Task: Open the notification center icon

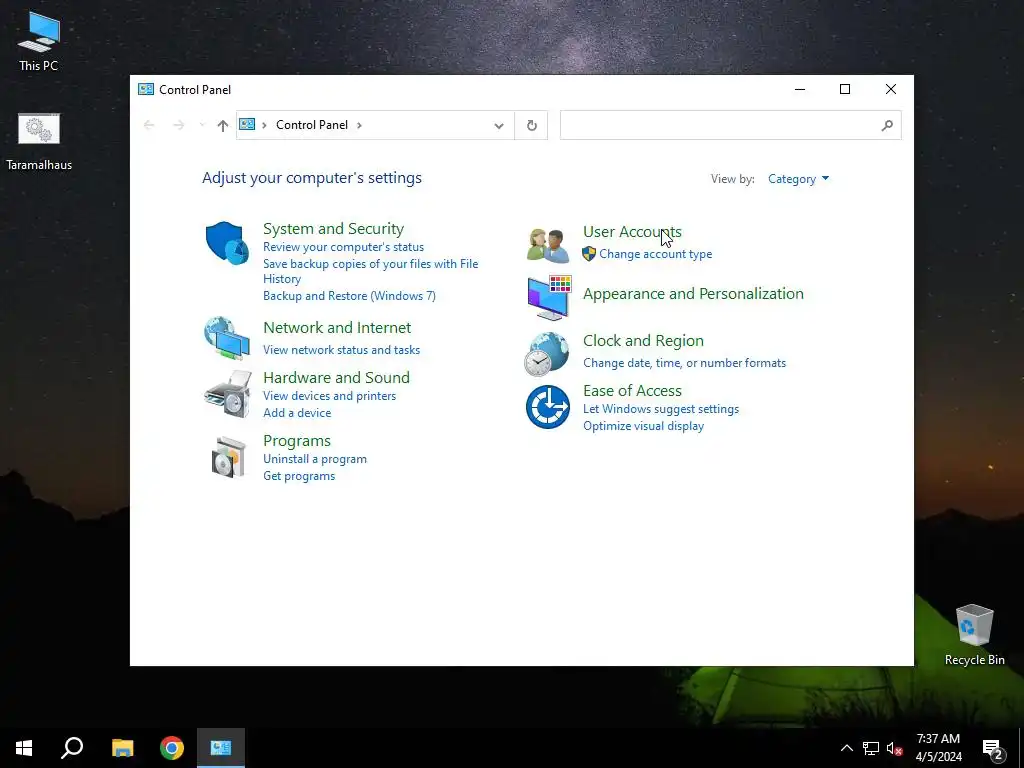Action: (993, 748)
